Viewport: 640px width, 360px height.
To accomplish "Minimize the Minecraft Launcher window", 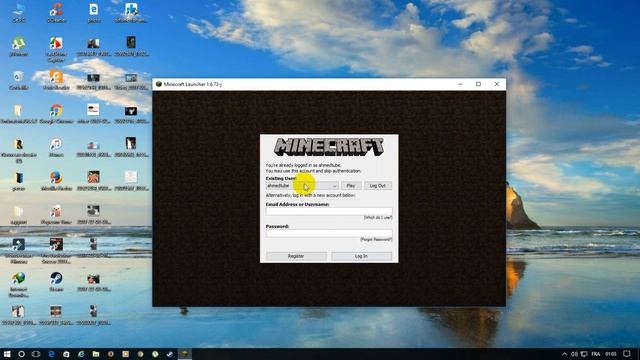I will point(460,84).
